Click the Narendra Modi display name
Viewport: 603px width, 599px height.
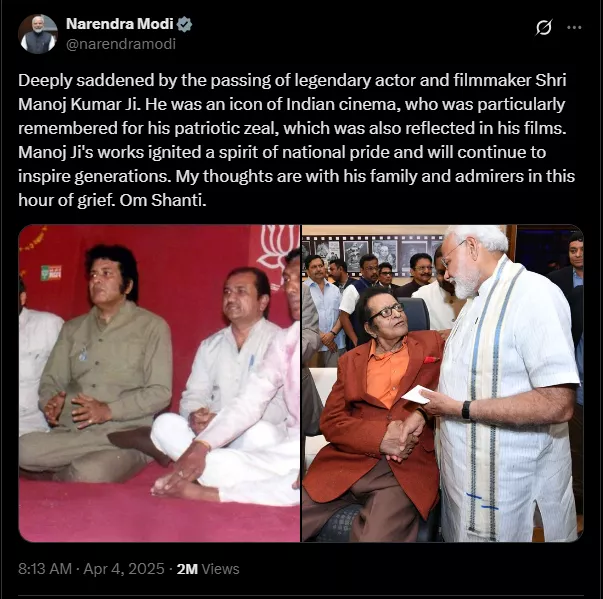[120, 24]
